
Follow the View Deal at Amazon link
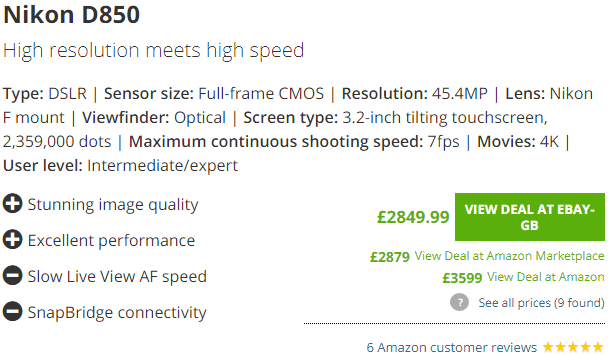[546, 277]
